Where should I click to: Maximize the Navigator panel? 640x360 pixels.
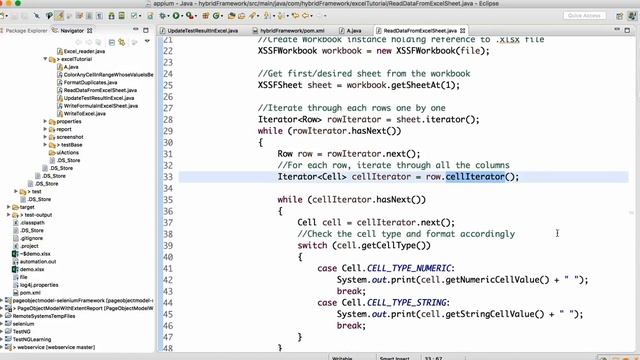[x=146, y=30]
